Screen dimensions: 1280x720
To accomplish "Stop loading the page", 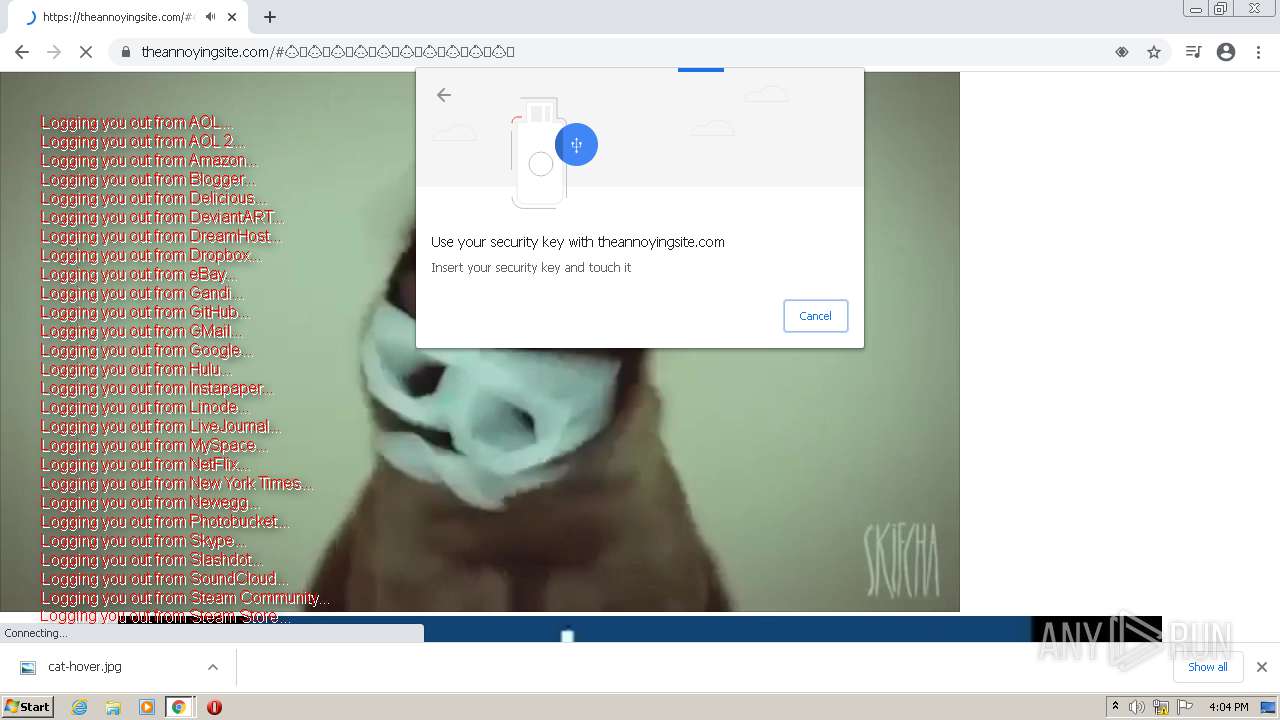I will [x=86, y=52].
